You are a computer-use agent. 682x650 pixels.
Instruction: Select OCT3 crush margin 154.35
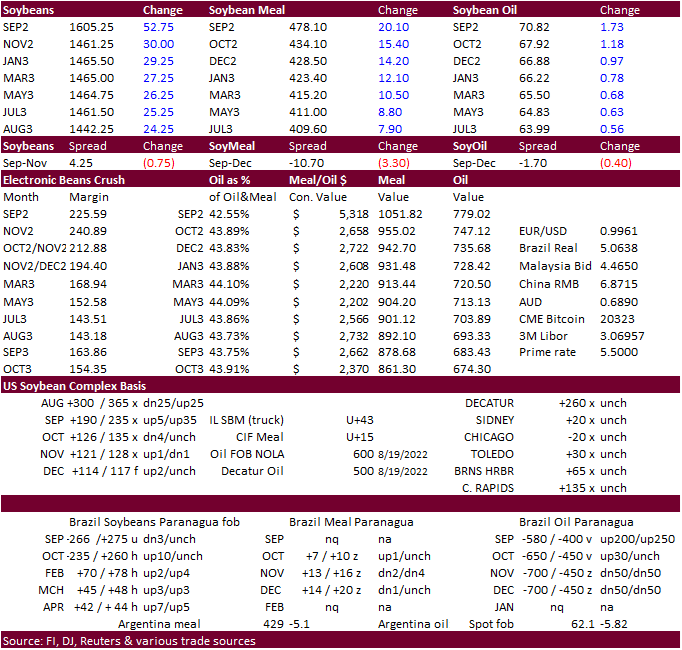pyautogui.click(x=88, y=369)
